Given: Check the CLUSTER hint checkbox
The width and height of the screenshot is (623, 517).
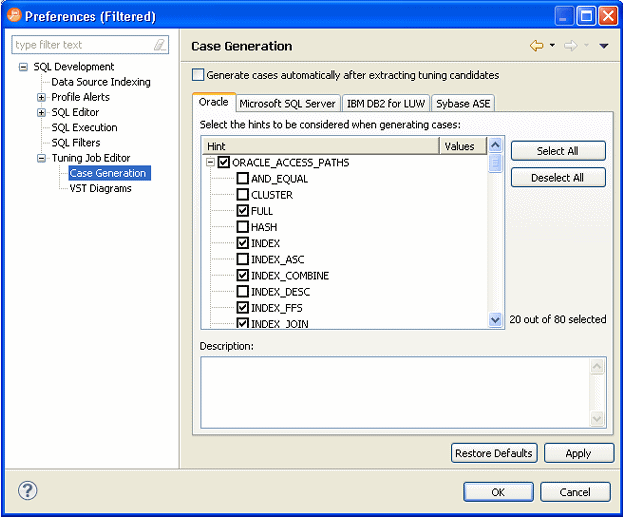Looking at the screenshot, I should (x=243, y=195).
